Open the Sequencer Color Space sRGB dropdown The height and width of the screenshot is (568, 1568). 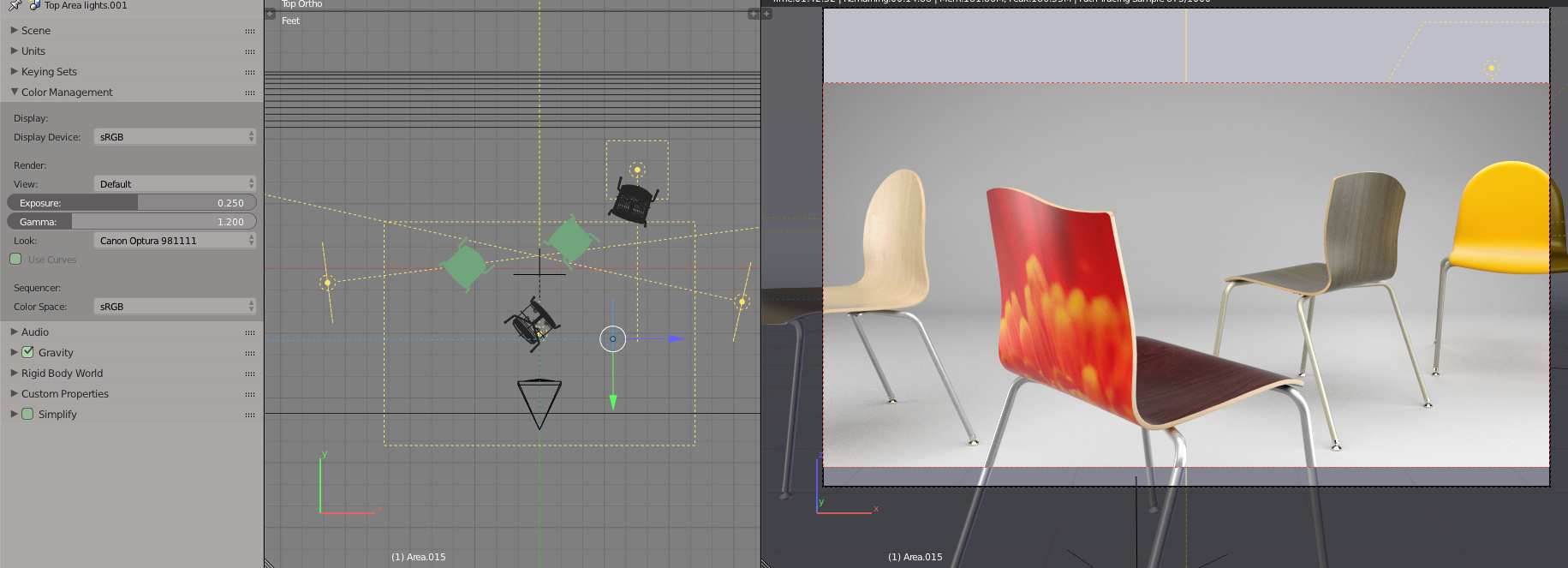(x=175, y=306)
